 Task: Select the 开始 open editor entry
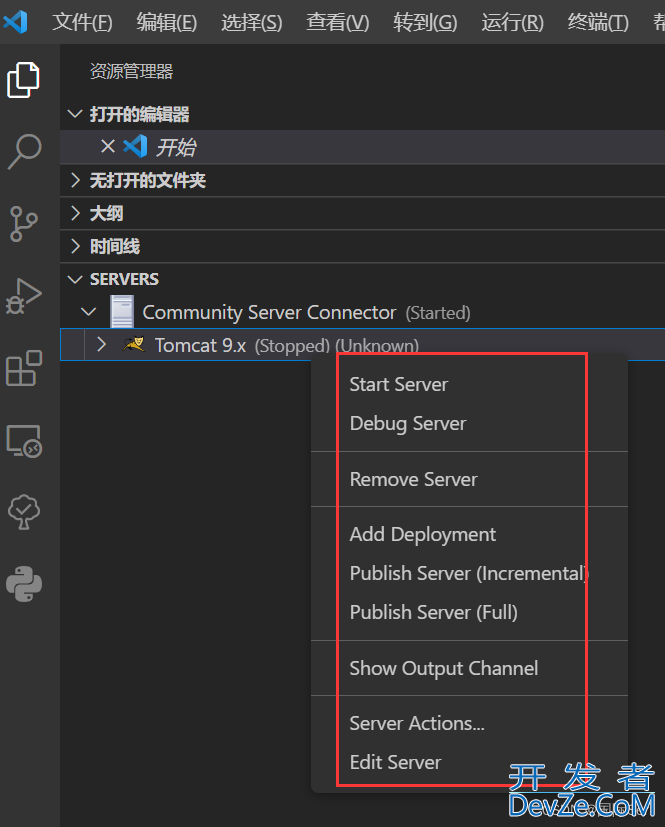point(362,147)
